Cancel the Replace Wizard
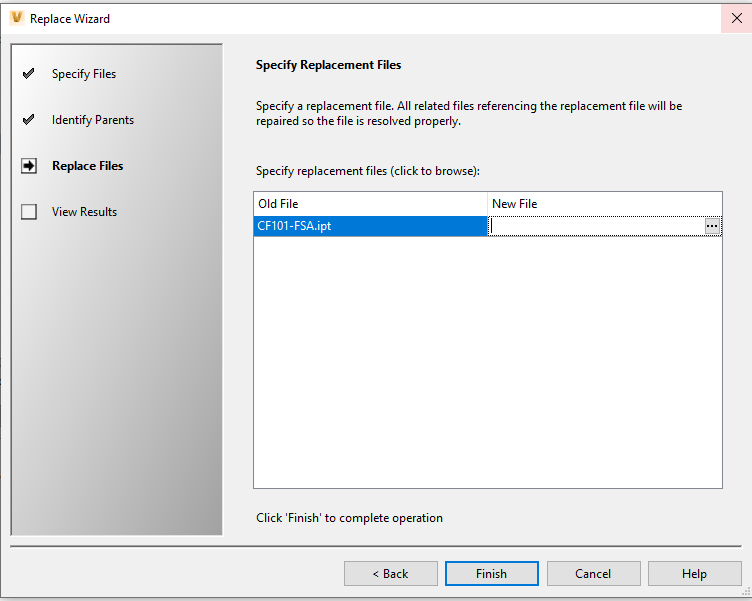Image resolution: width=752 pixels, height=601 pixels. pos(593,574)
